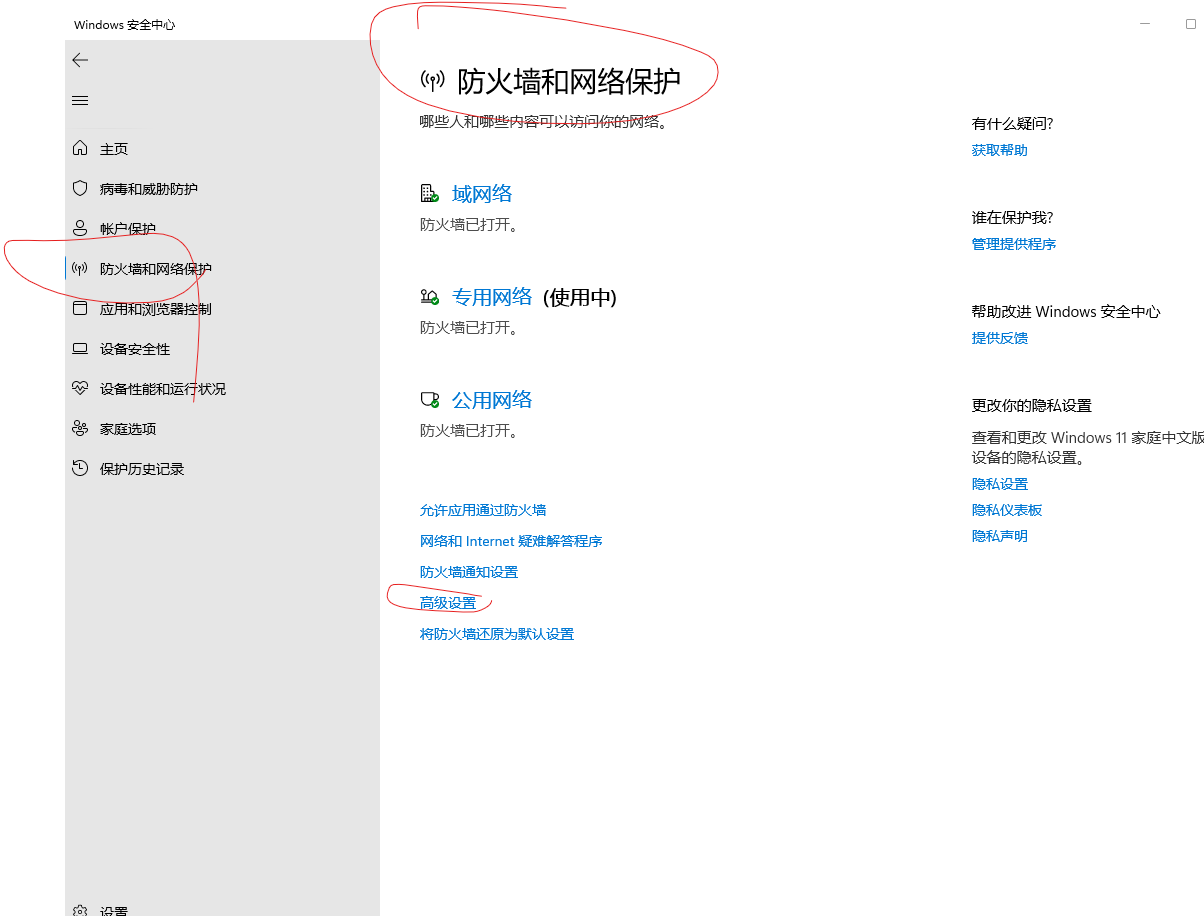Open 隐私设置 link
1204x916 pixels.
click(1000, 484)
